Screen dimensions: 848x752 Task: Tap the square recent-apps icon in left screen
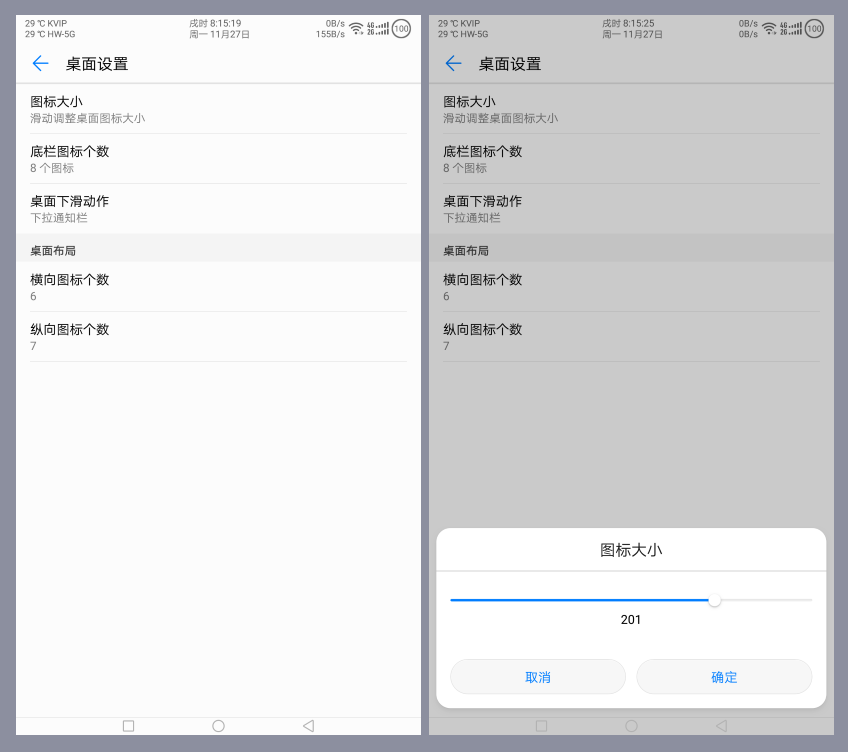[x=128, y=726]
